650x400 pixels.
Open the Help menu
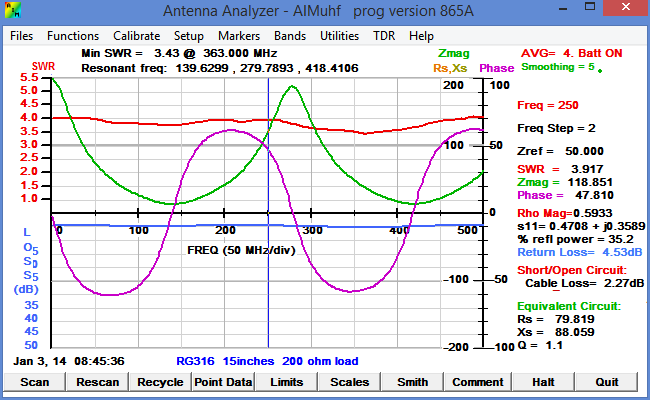coord(421,35)
